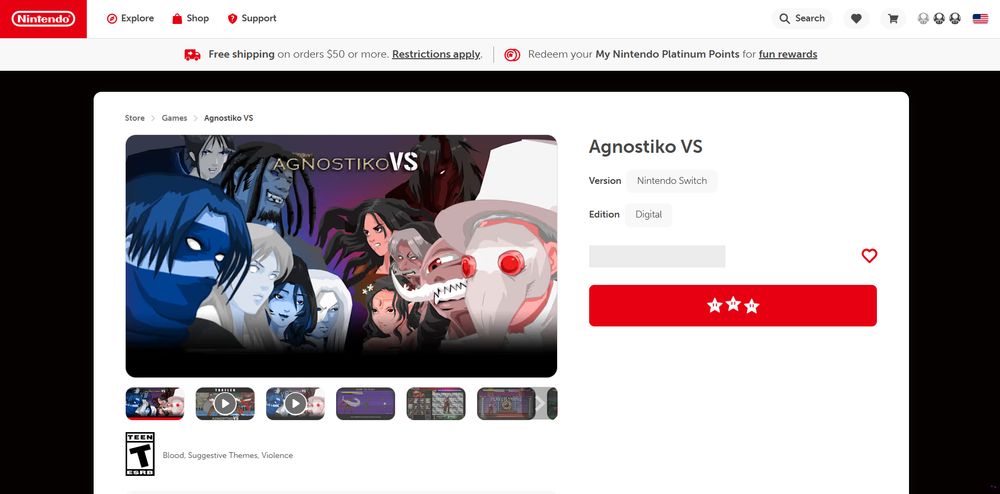Click the Platinum Points reward icon
The image size is (1000, 494).
tap(512, 55)
